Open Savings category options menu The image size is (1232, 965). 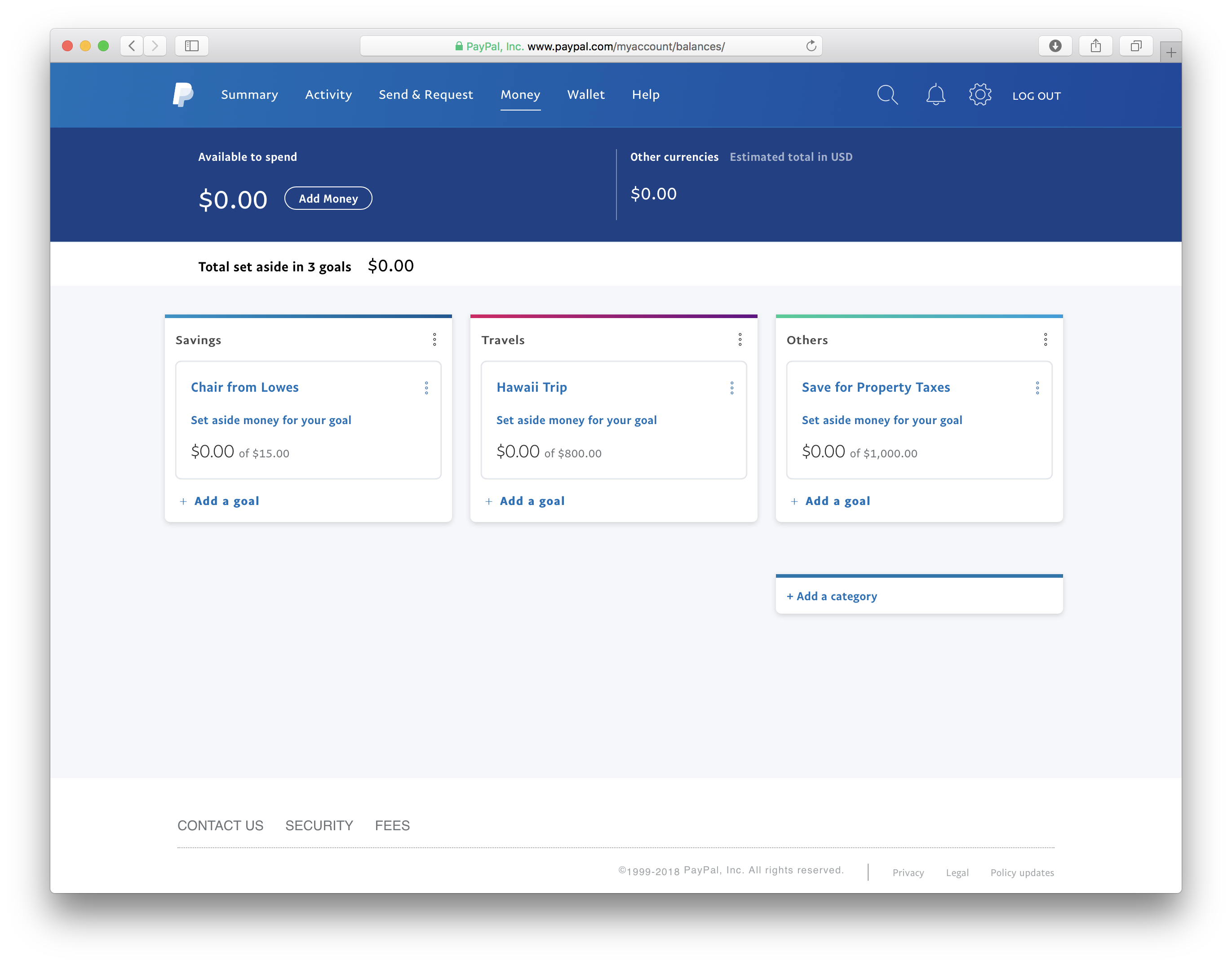coord(434,340)
